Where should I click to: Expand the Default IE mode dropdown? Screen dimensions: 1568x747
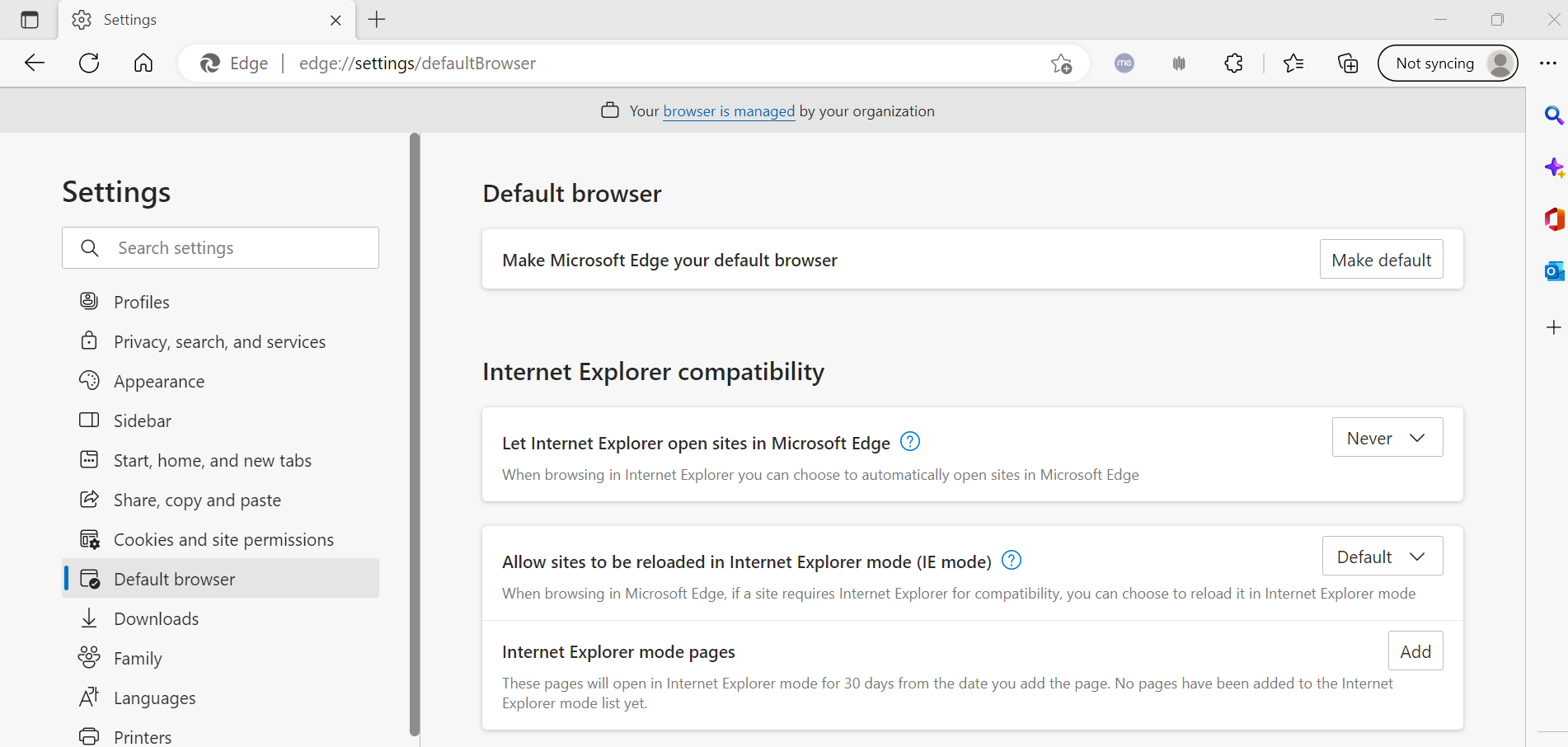click(x=1382, y=557)
